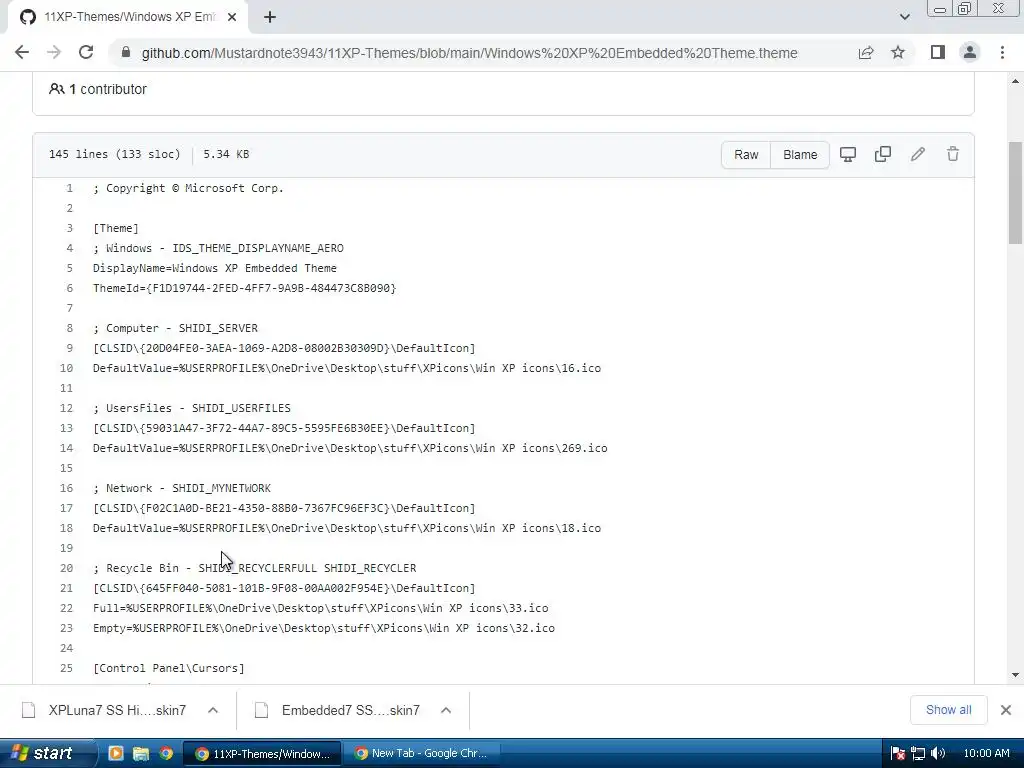This screenshot has width=1024, height=768.
Task: Click the network tray icon
Action: click(x=918, y=754)
